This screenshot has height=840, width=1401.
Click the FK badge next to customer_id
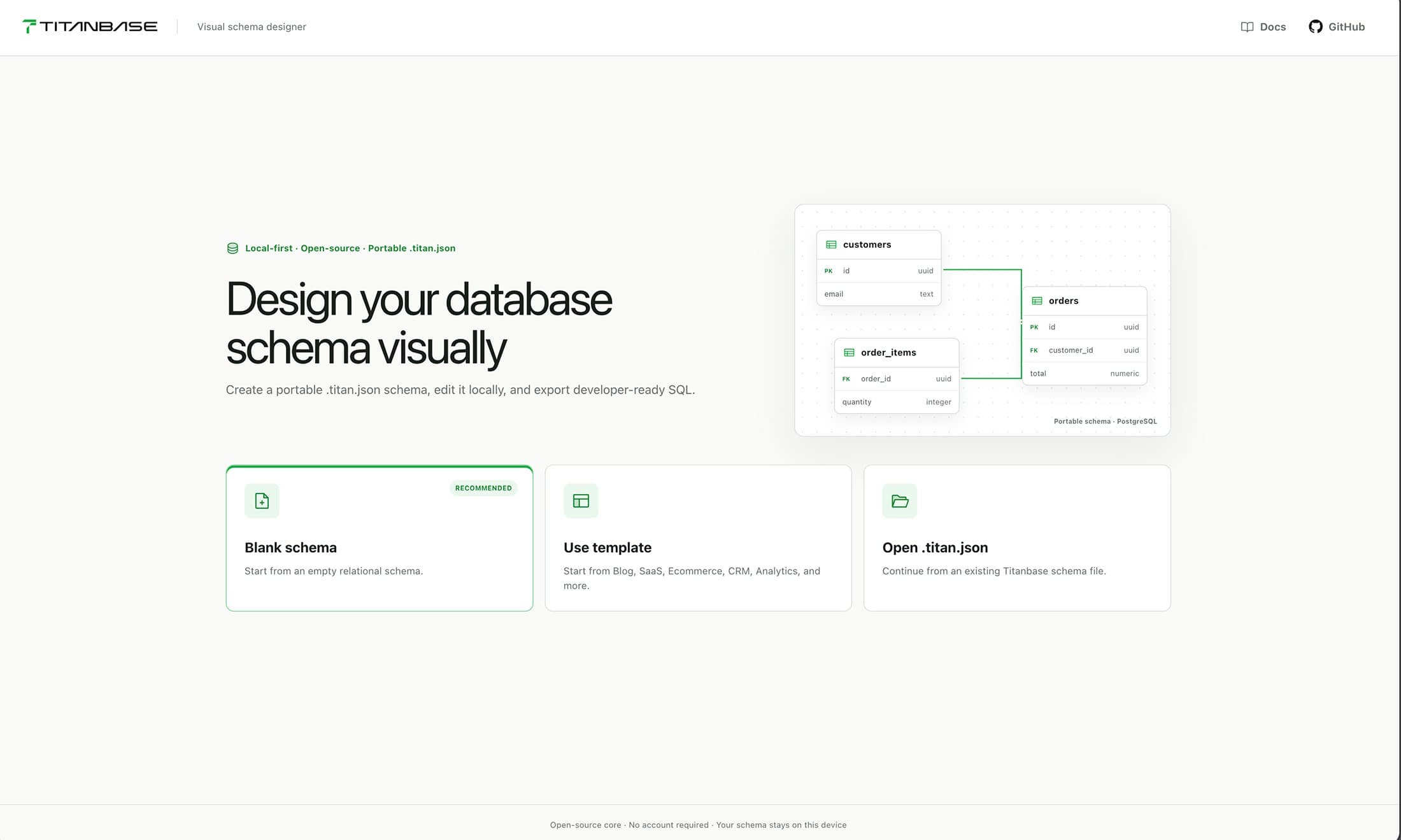click(1034, 350)
